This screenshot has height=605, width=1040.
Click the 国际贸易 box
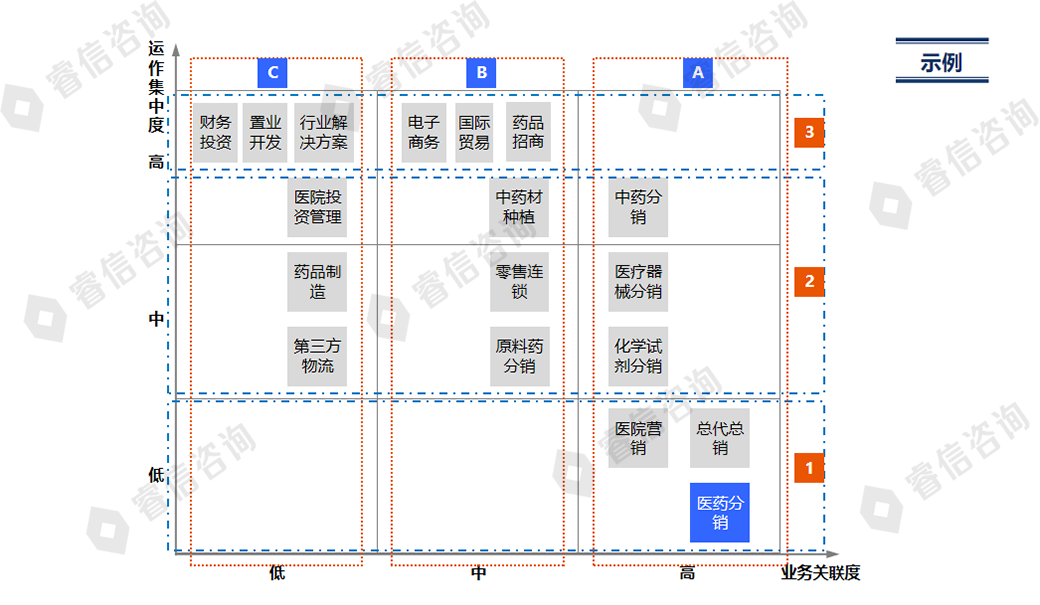(474, 132)
